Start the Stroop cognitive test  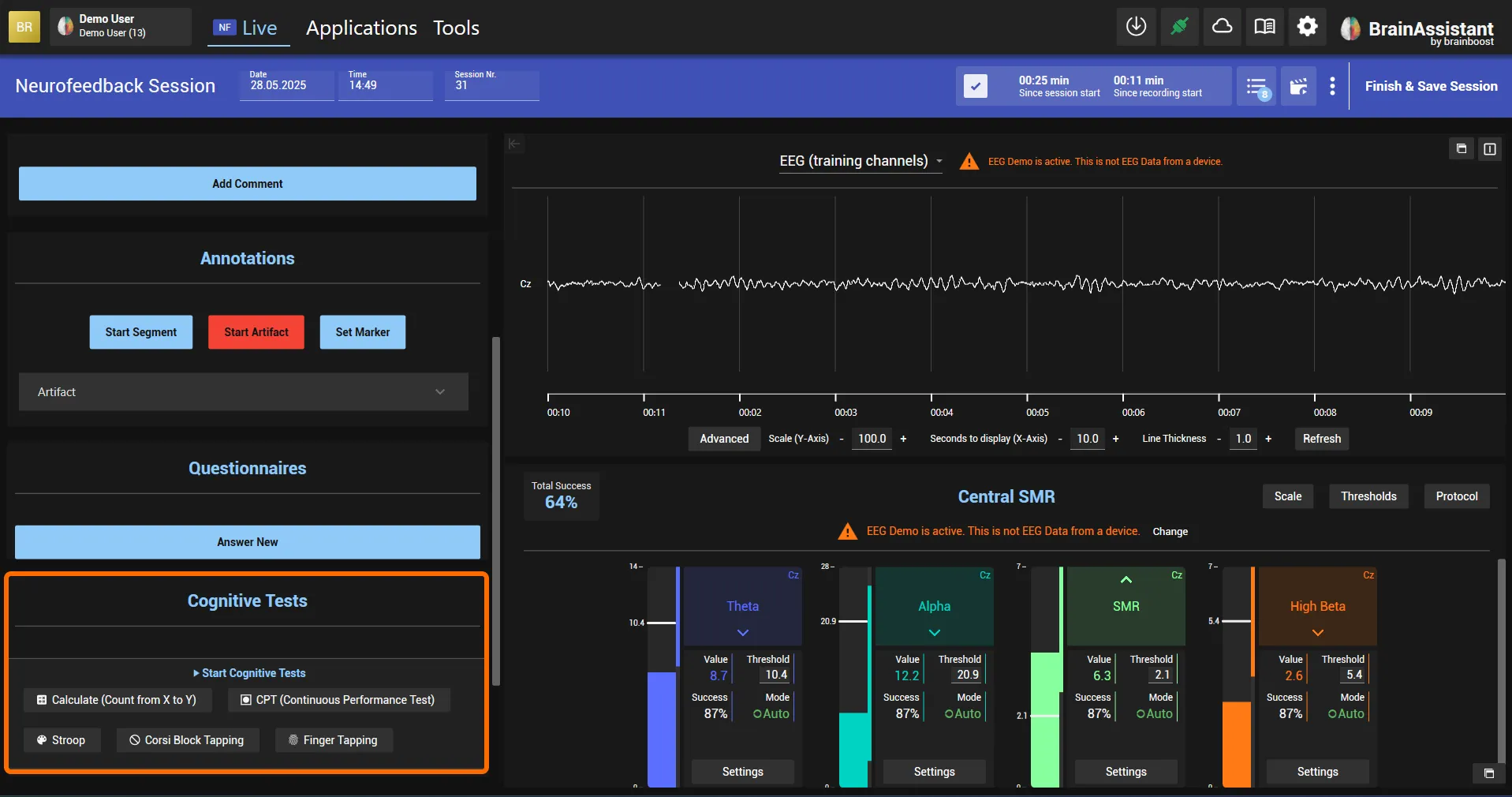click(62, 740)
